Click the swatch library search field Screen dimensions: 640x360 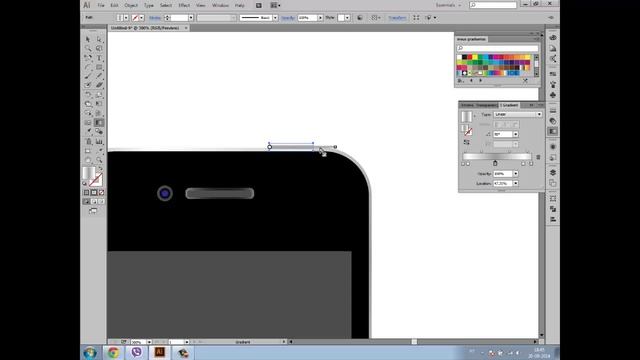click(x=497, y=48)
